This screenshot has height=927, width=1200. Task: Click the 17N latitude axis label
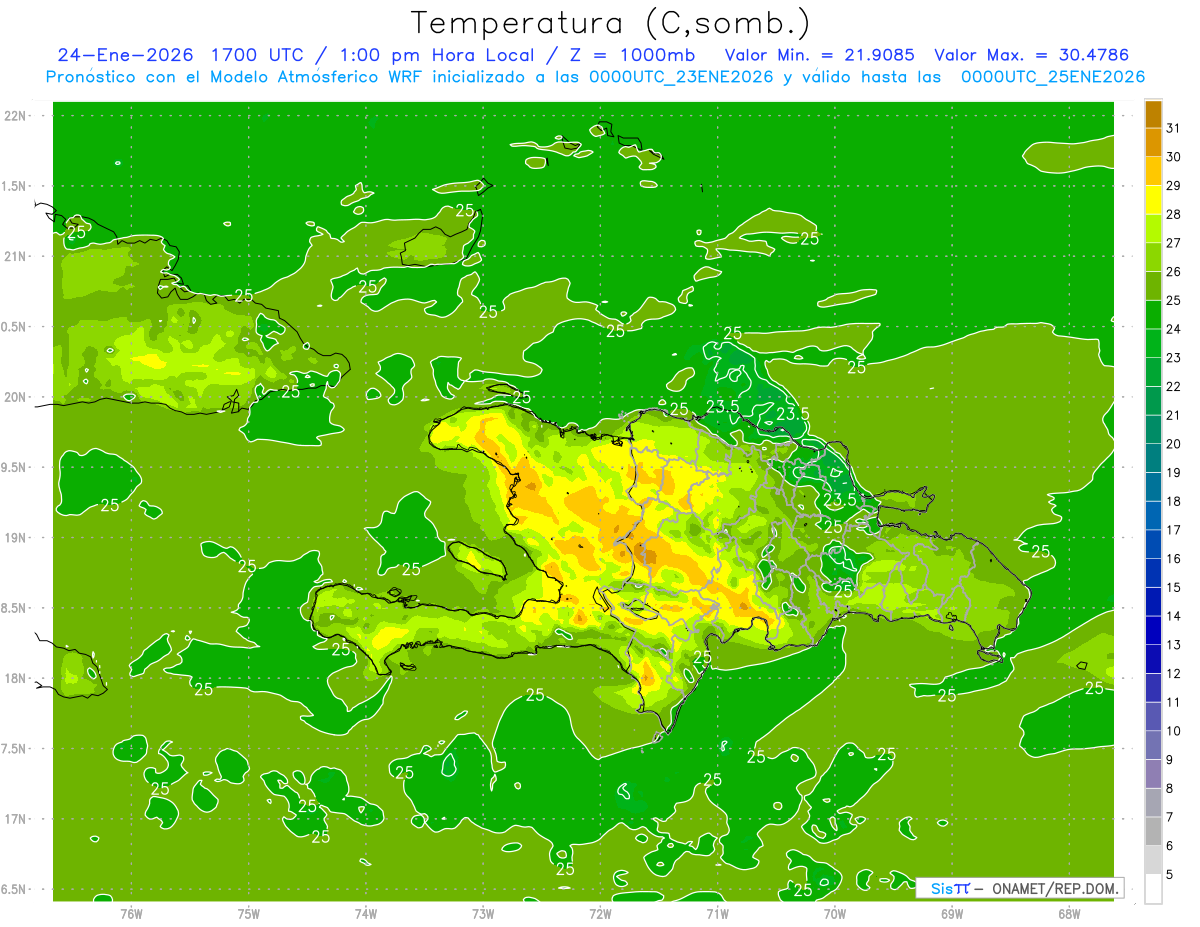click(16, 819)
